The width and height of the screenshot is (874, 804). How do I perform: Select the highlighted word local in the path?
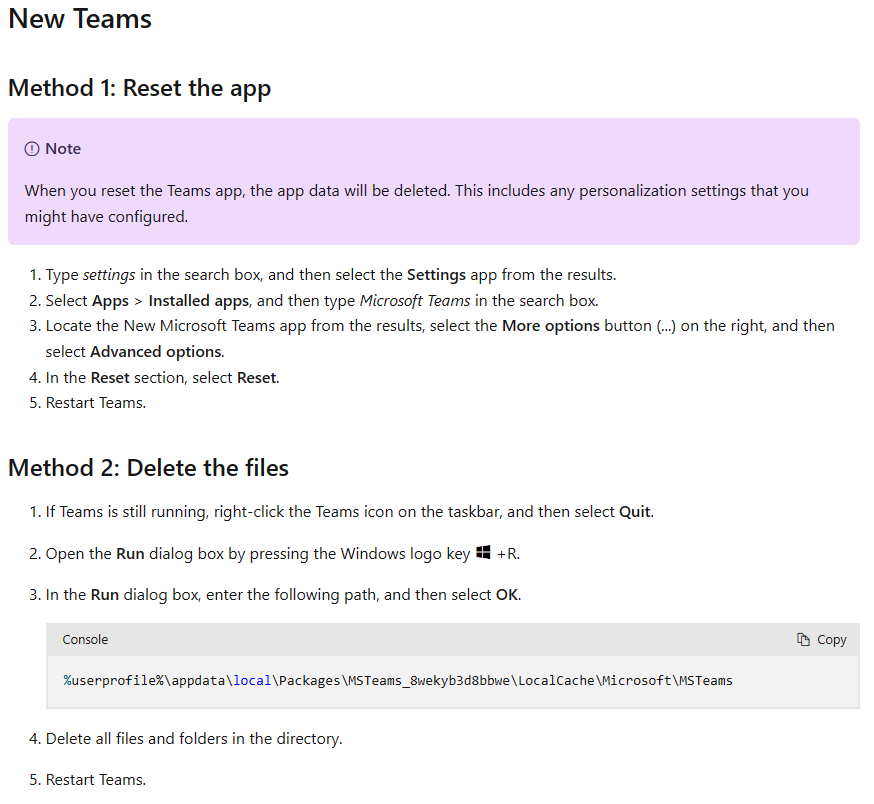click(x=251, y=680)
